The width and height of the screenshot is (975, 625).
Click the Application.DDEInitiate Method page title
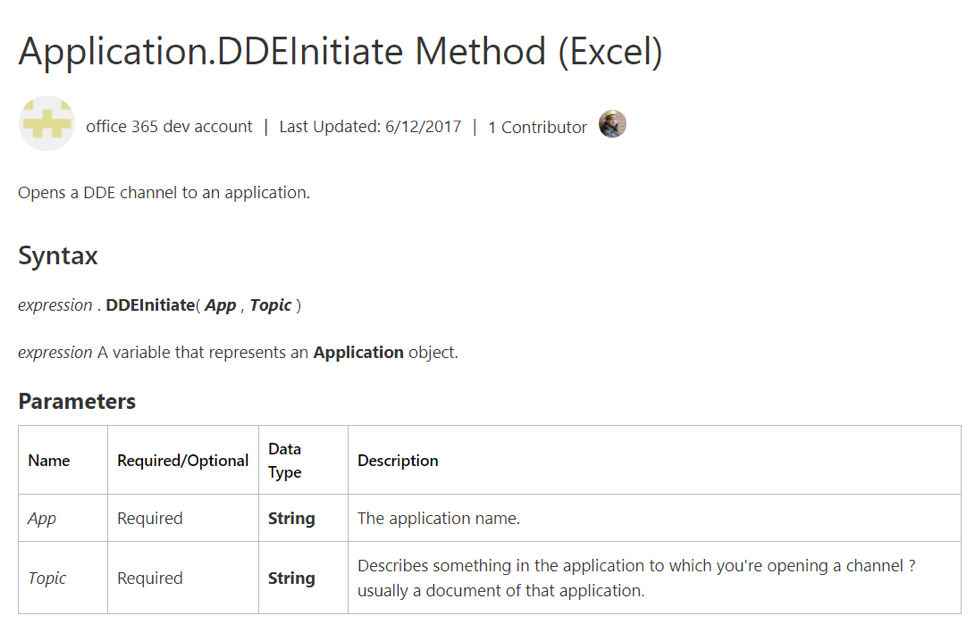click(340, 51)
